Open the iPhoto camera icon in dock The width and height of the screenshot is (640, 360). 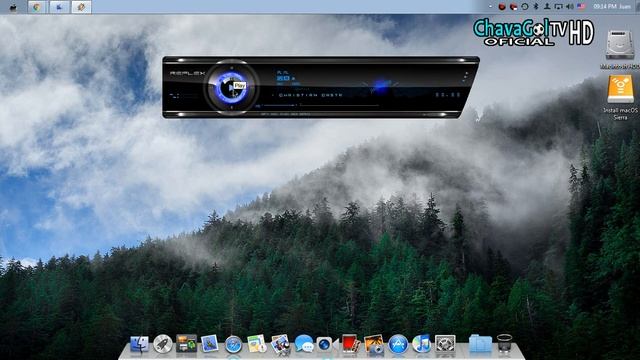[x=374, y=344]
